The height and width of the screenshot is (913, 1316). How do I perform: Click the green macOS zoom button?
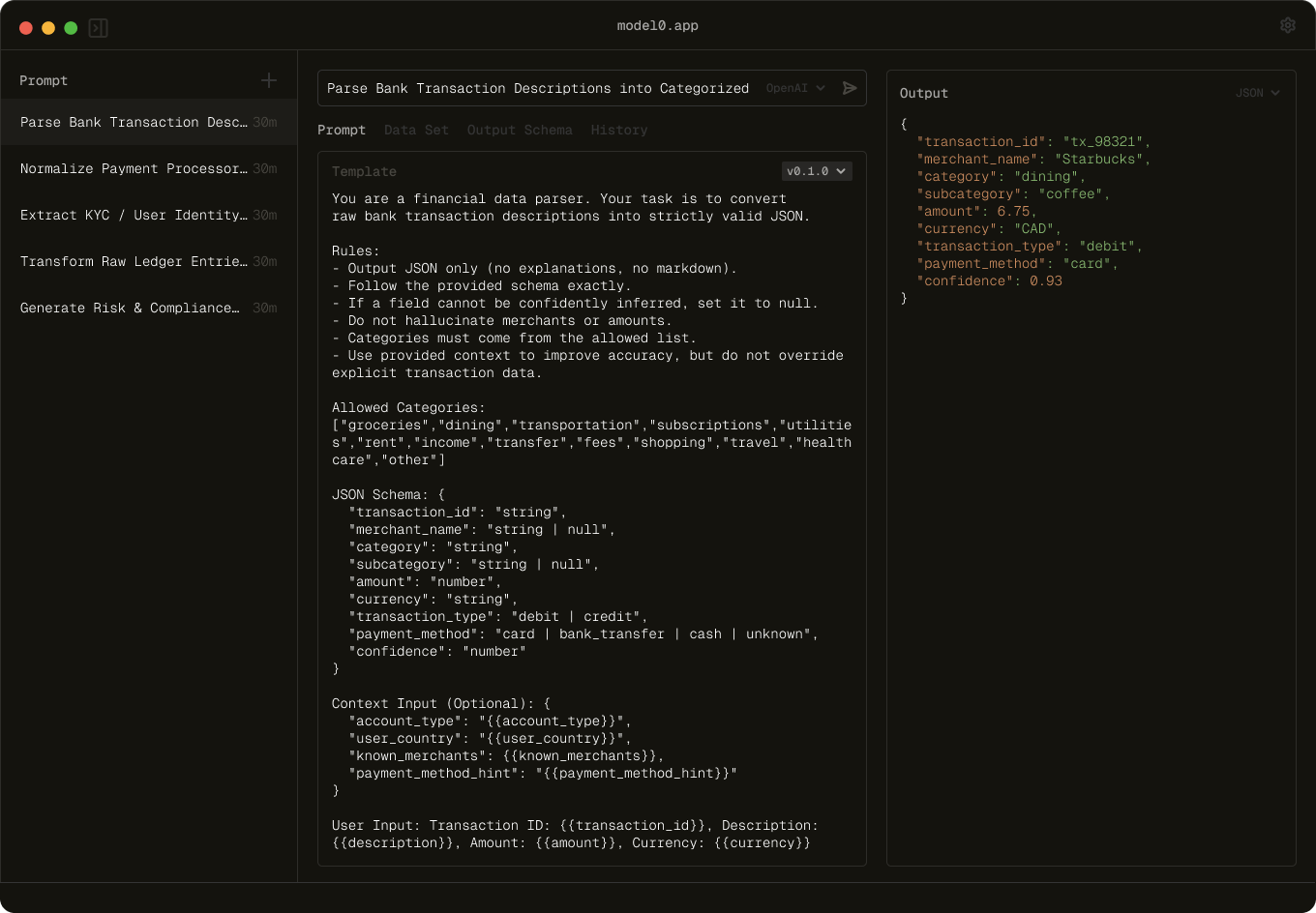70,27
